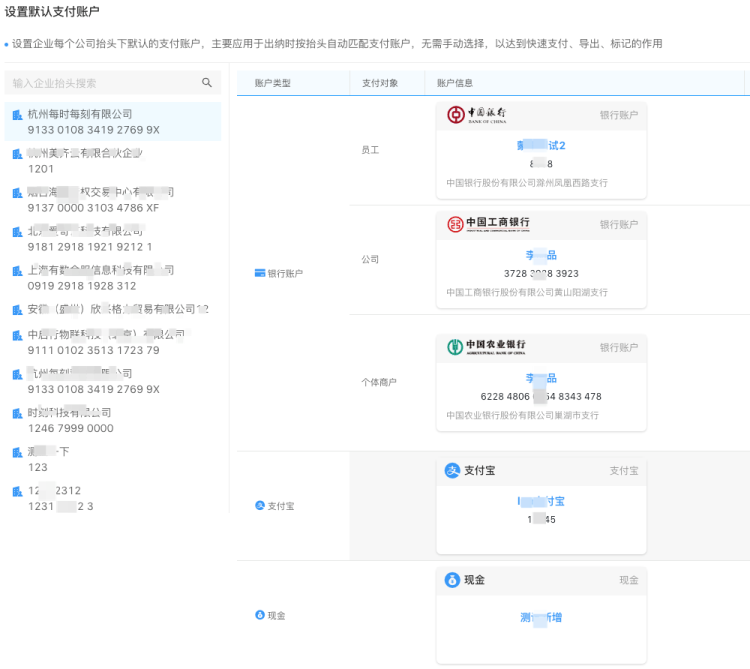Click the ICBC 中国工商银行 logo
This screenshot has height=669, width=750.
pyautogui.click(x=489, y=224)
